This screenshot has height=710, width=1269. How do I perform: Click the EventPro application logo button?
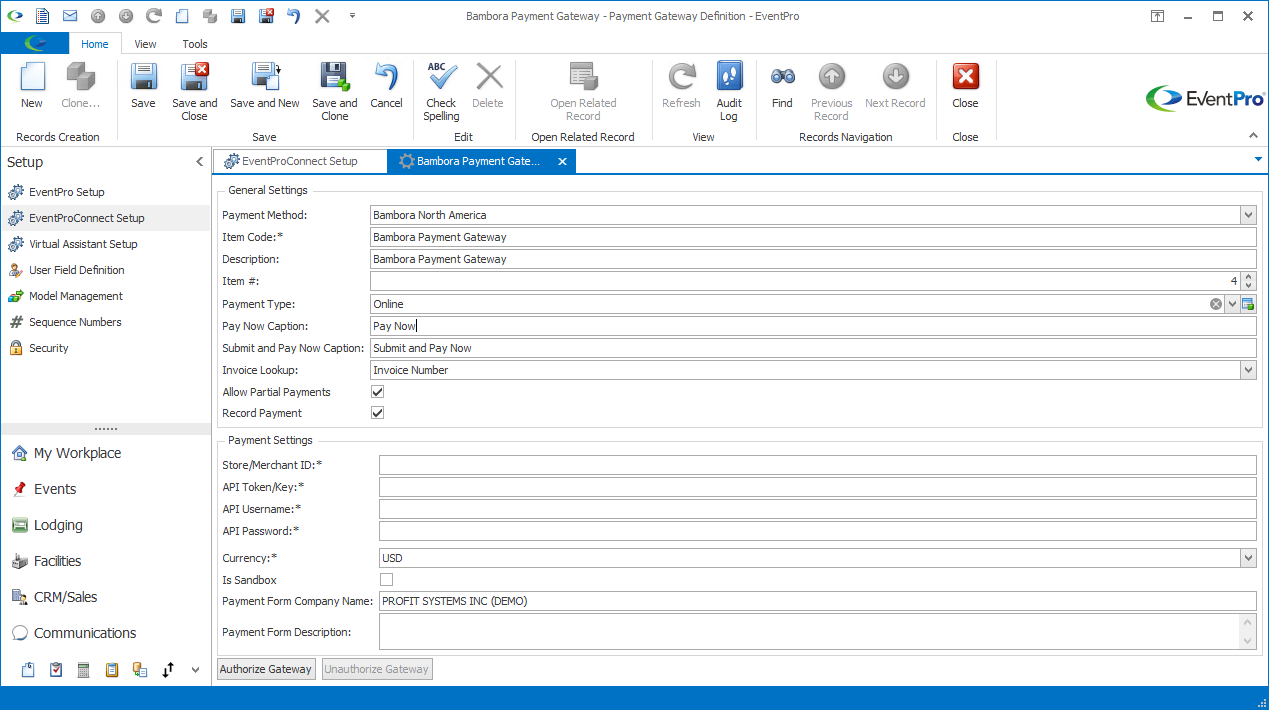(x=35, y=43)
